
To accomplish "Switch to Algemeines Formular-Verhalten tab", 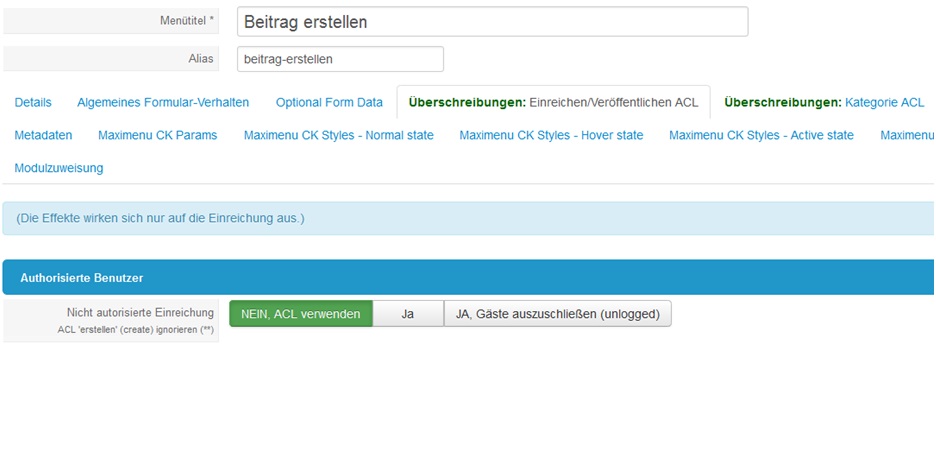I will [x=163, y=102].
